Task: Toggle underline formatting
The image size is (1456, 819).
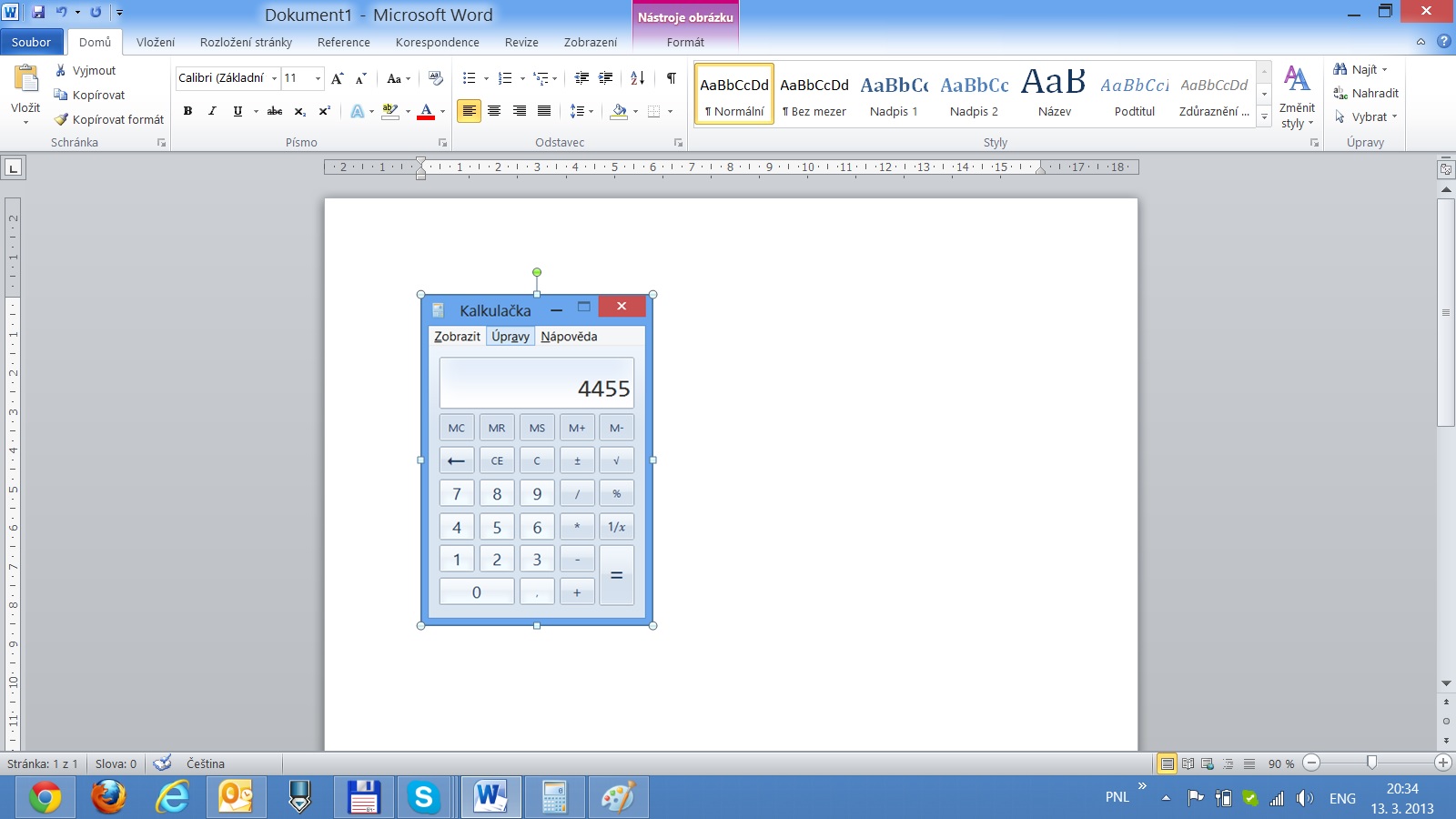Action: pos(238,111)
